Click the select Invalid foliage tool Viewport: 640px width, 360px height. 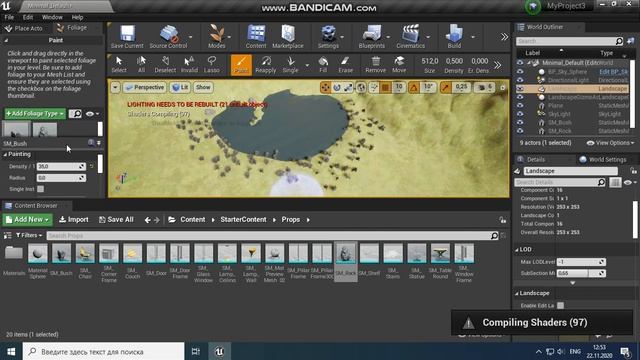(x=189, y=64)
